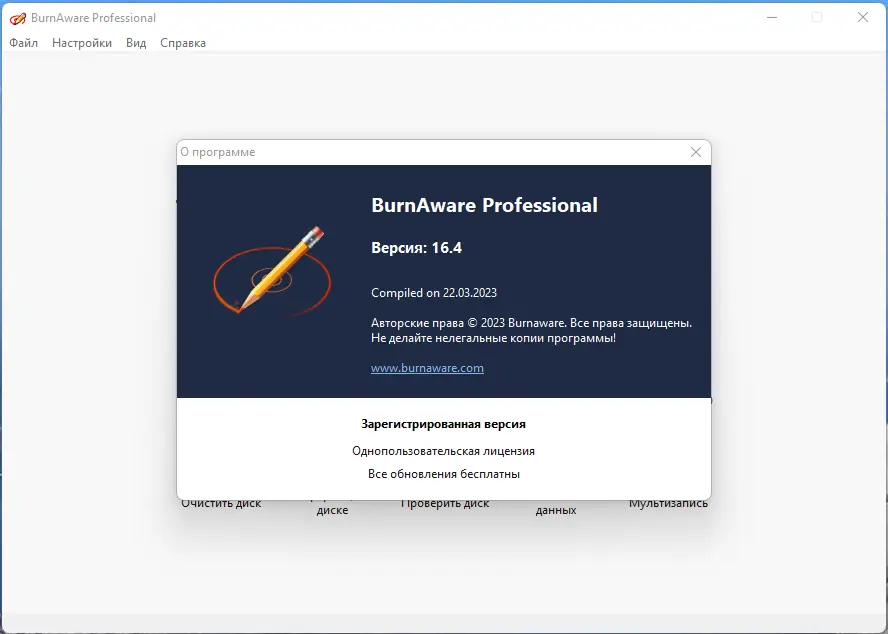Select Проверить диск in main window

pyautogui.click(x=445, y=504)
